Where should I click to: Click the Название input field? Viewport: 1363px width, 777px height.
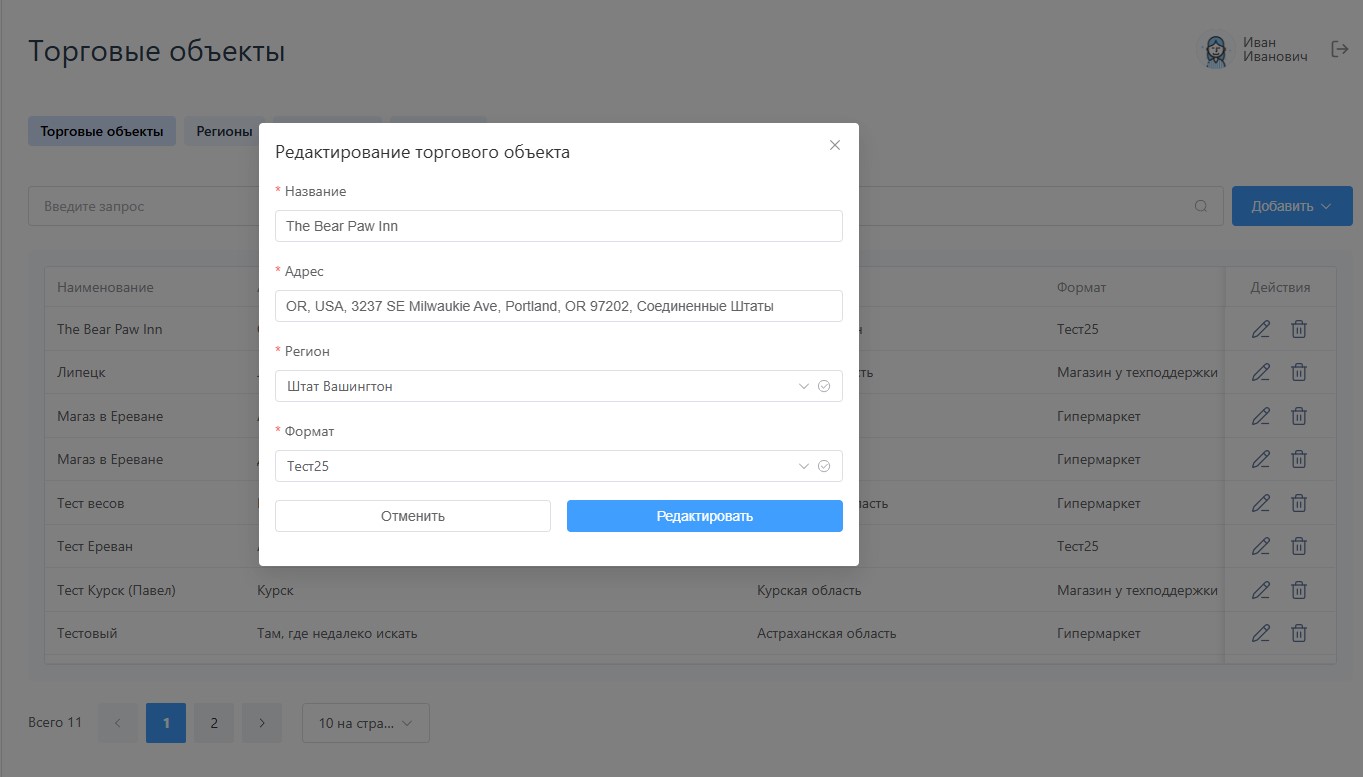pos(558,226)
